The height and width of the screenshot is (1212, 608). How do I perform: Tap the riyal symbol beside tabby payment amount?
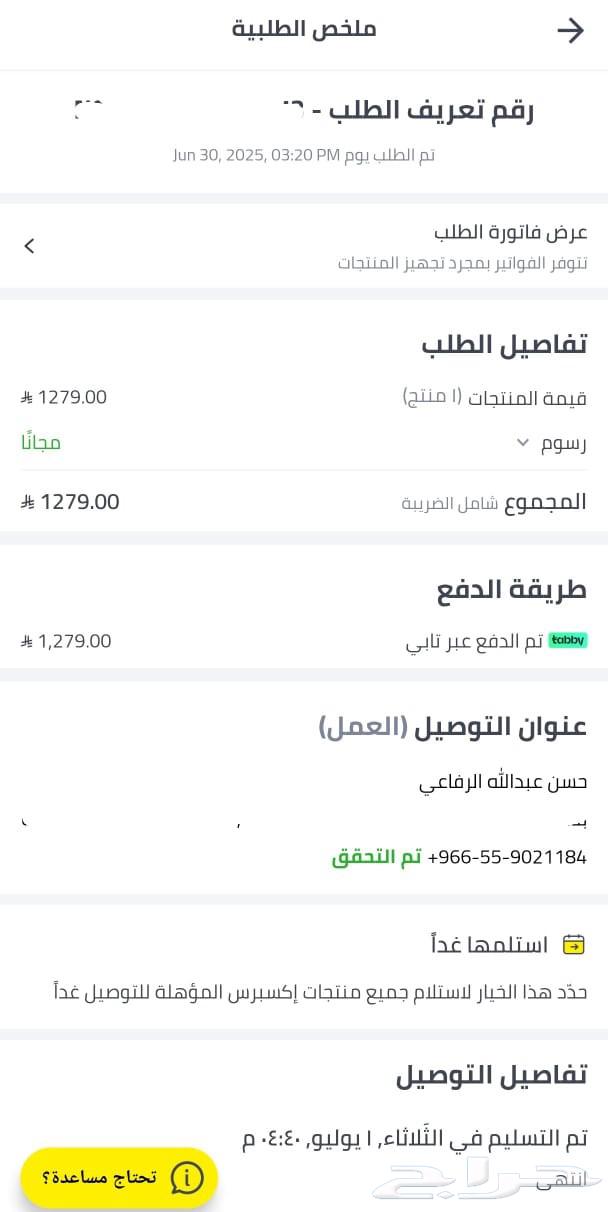27,641
